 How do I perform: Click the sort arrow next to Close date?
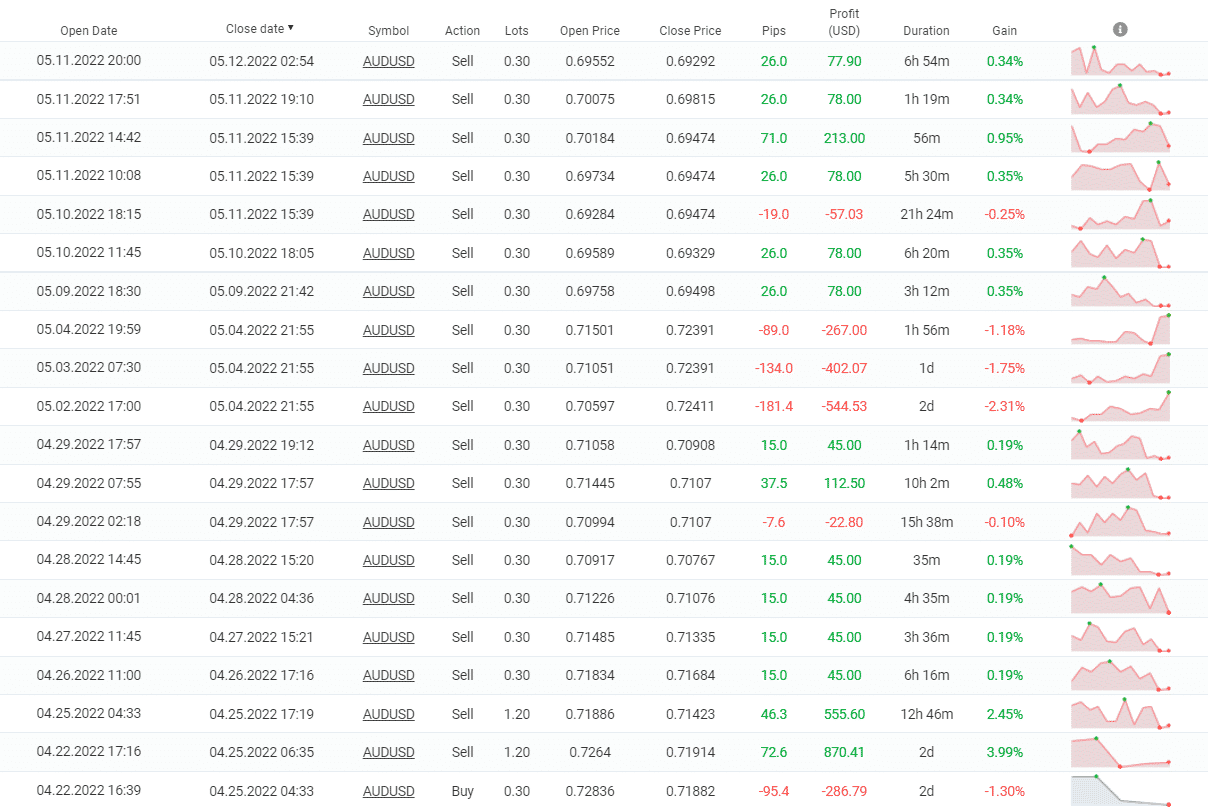(x=291, y=28)
